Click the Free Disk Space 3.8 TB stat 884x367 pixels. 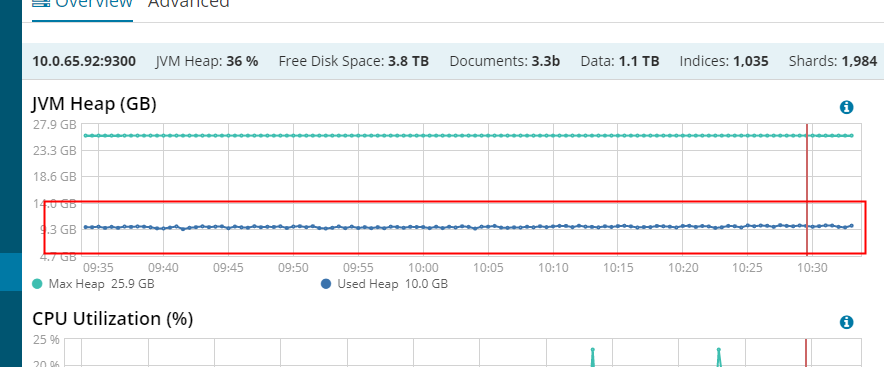point(353,61)
